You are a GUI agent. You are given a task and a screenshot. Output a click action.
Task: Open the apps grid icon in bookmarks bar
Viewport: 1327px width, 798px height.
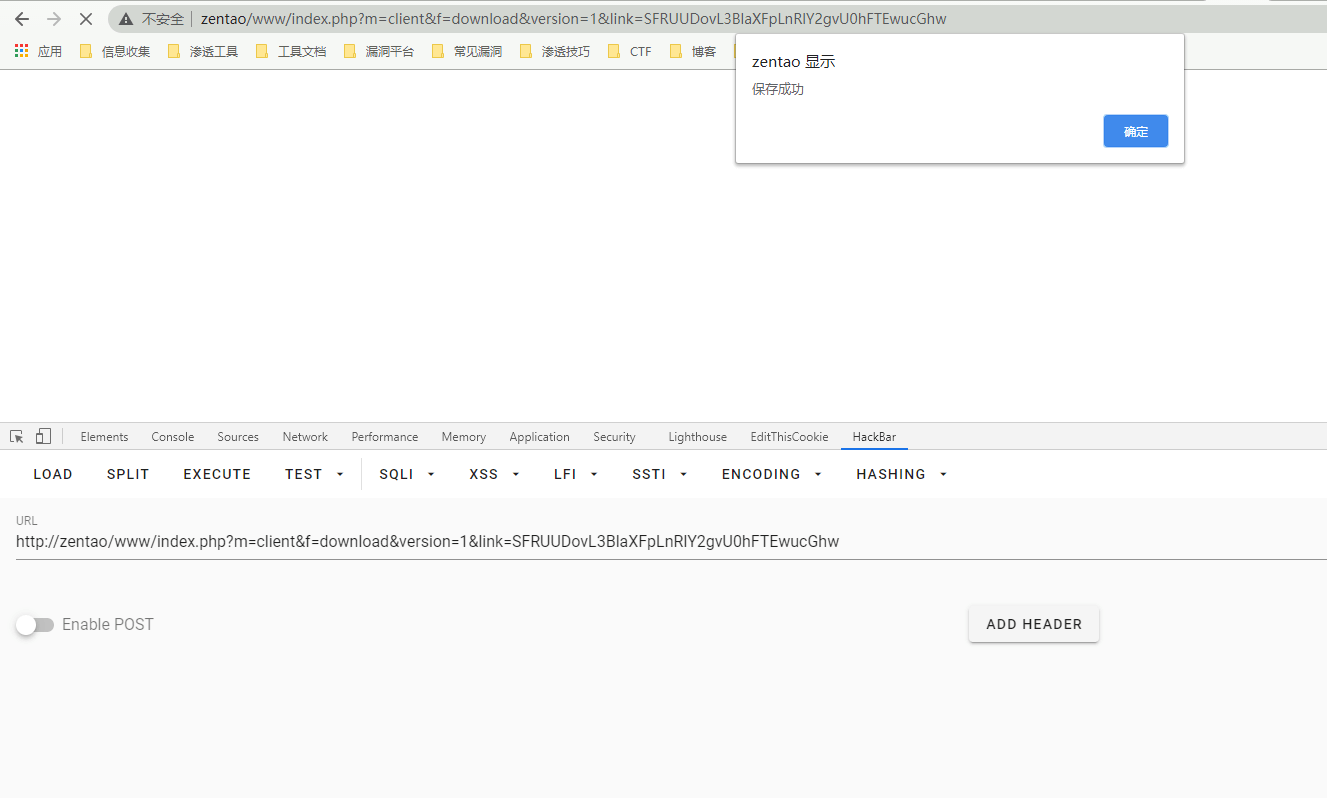[x=22, y=51]
